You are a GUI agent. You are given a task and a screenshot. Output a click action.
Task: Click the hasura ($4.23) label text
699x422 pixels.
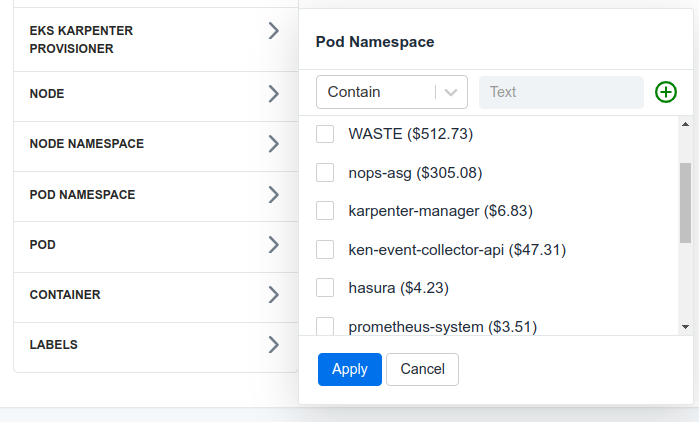click(x=399, y=288)
